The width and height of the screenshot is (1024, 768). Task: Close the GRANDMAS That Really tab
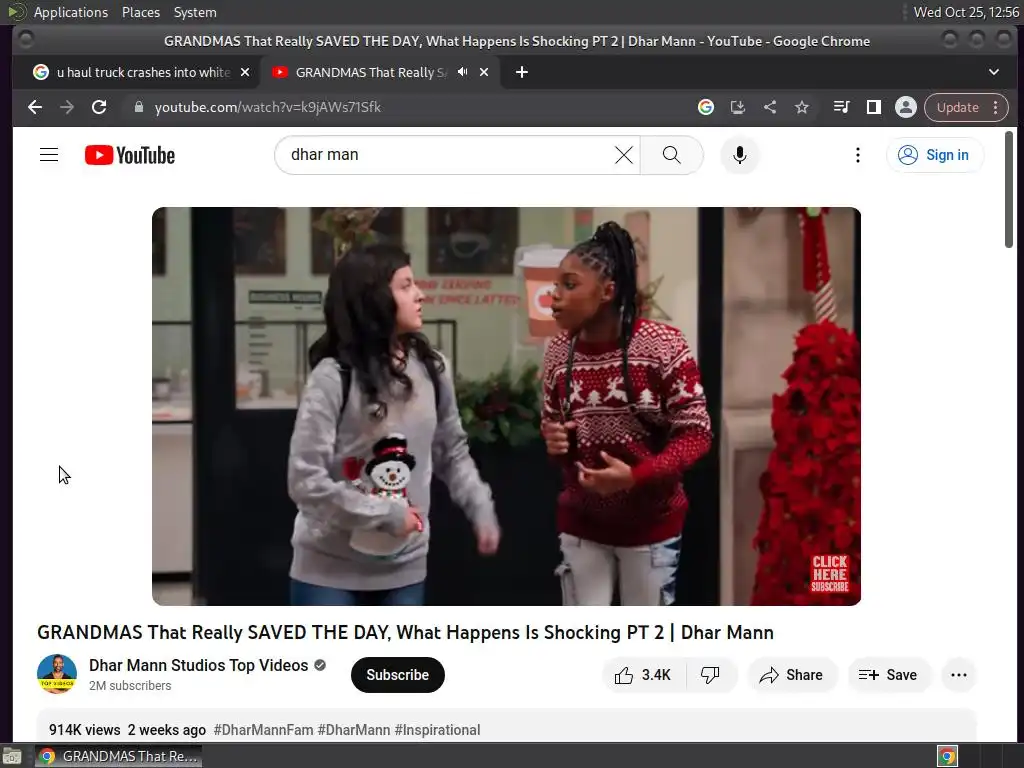click(x=484, y=72)
